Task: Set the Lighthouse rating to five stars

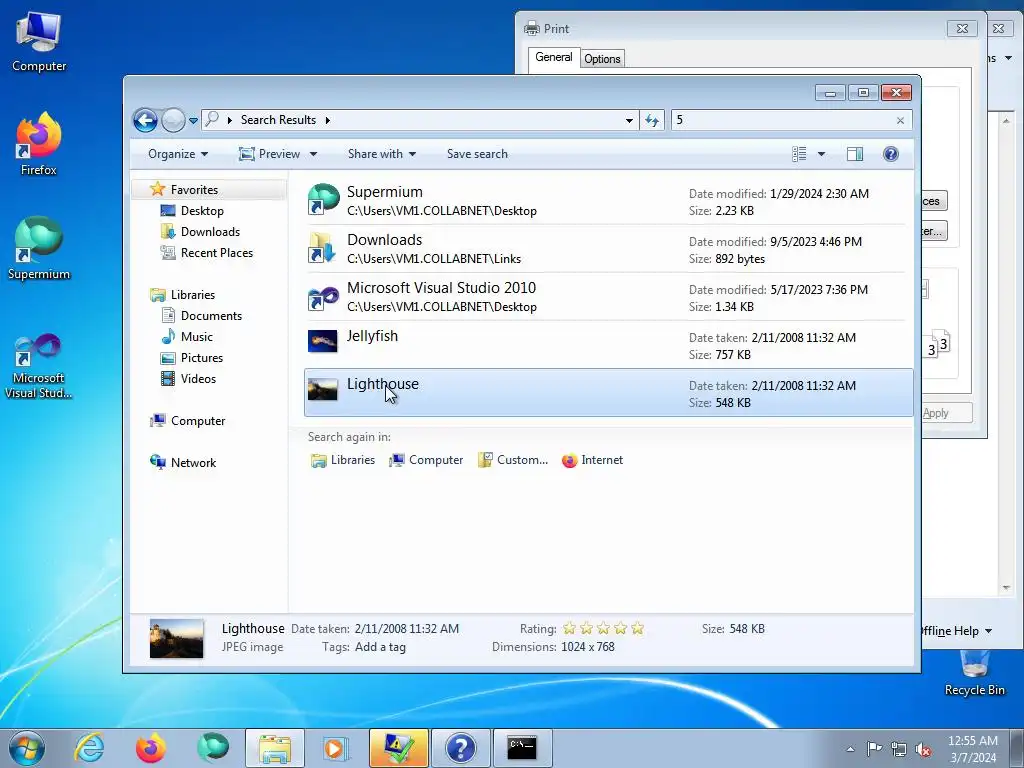Action: click(x=637, y=628)
